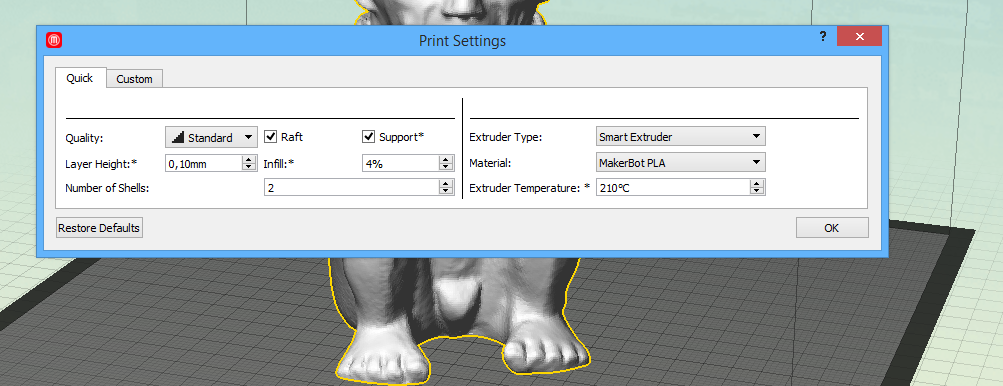The image size is (1003, 386).
Task: Switch to the Quick tab
Action: (x=80, y=78)
